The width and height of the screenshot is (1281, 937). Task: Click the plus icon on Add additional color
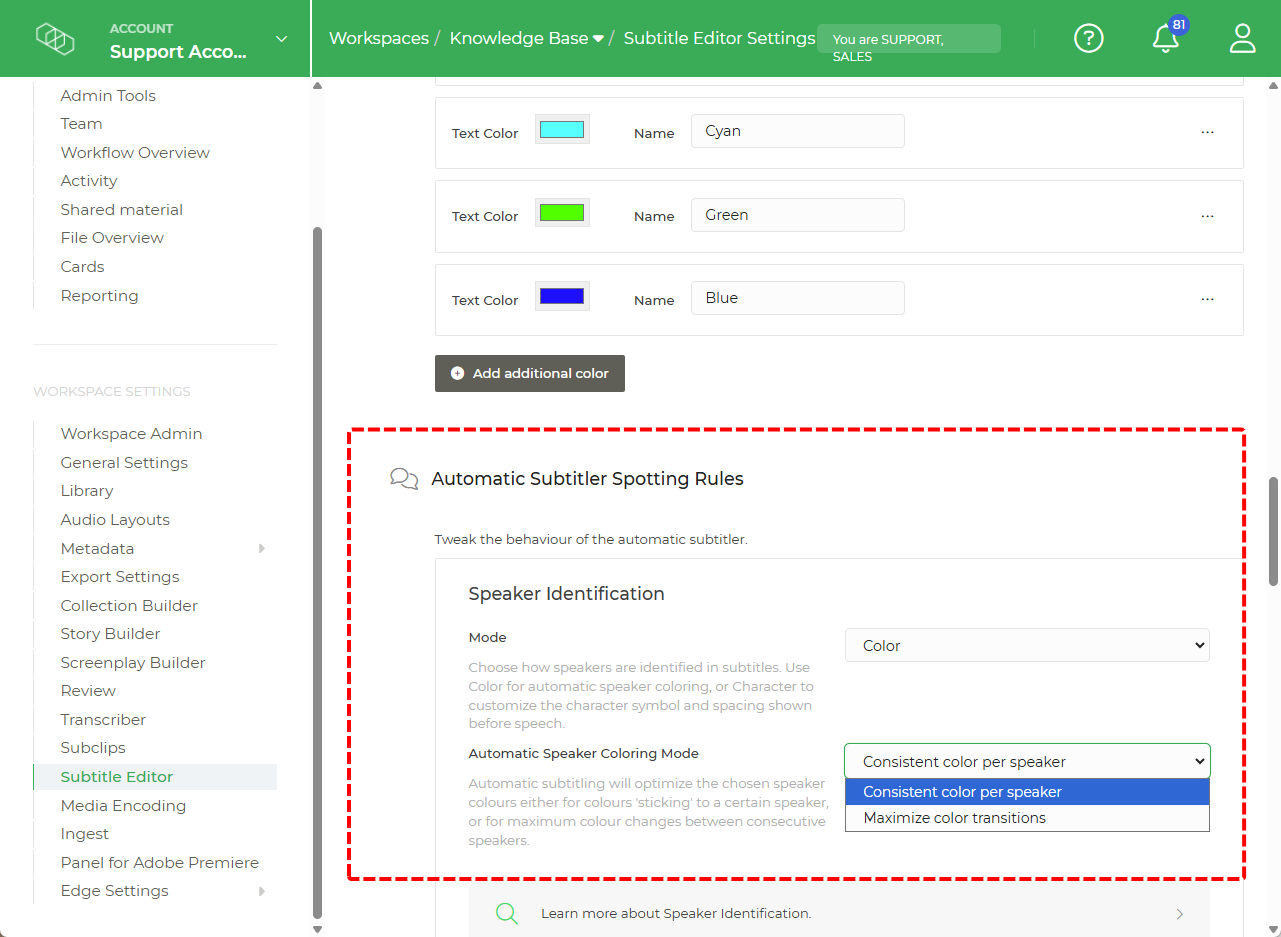tap(458, 373)
